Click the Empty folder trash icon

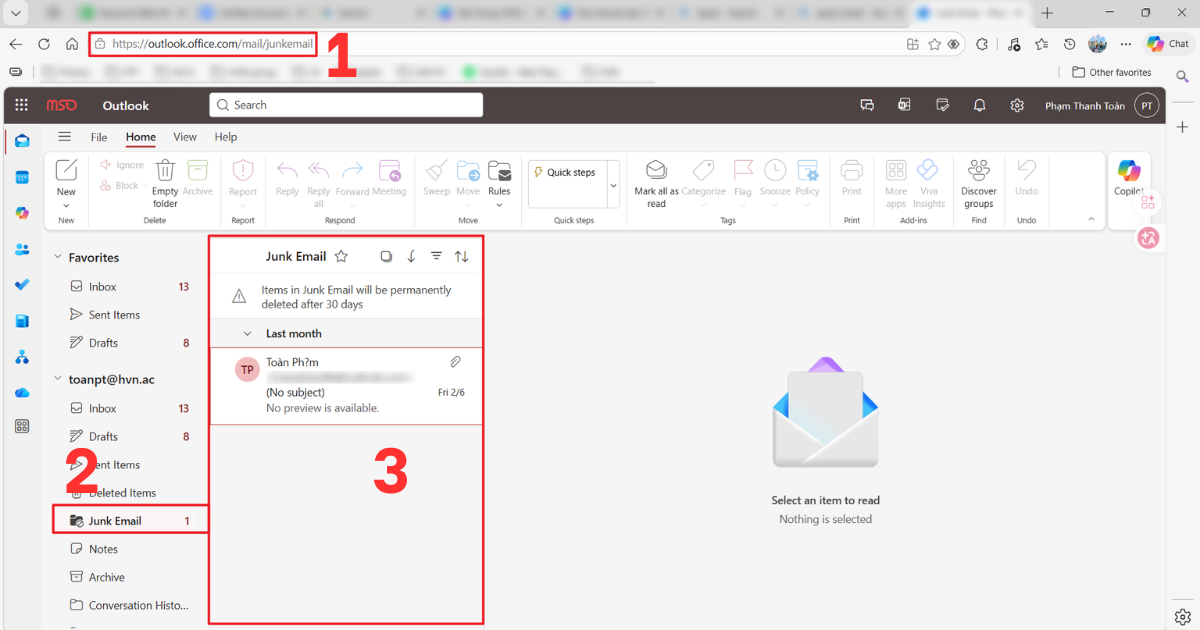(165, 172)
